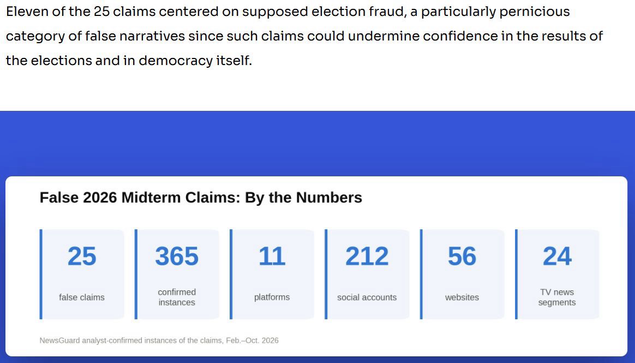Click the number 11 in platforms card

272,256
